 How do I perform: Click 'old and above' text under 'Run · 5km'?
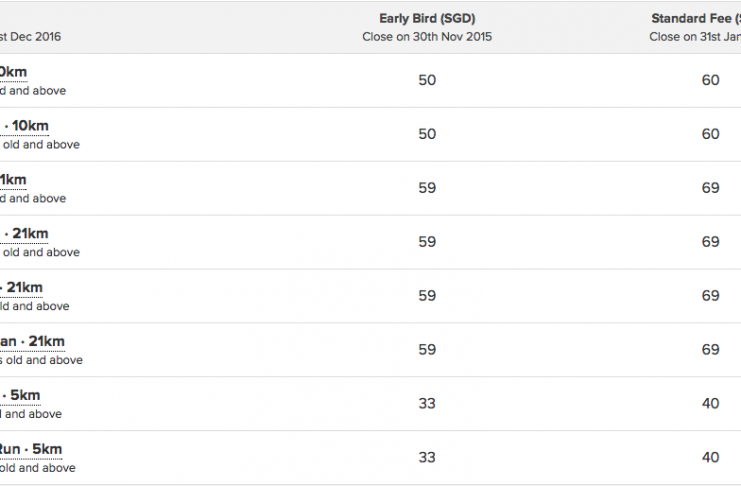[38, 468]
